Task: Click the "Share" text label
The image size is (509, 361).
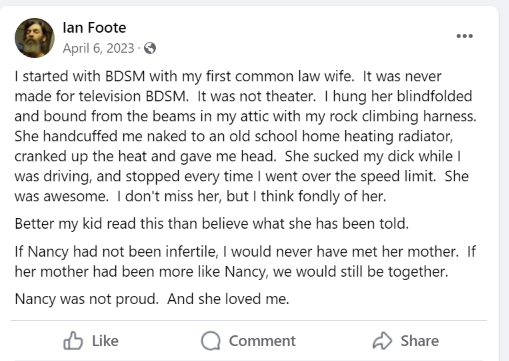Action: (419, 341)
